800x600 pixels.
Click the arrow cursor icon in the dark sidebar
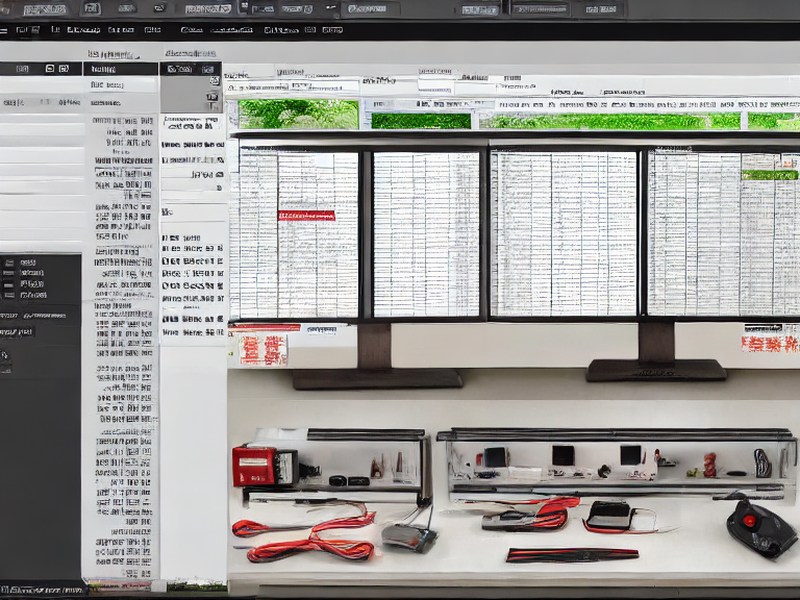(4, 355)
